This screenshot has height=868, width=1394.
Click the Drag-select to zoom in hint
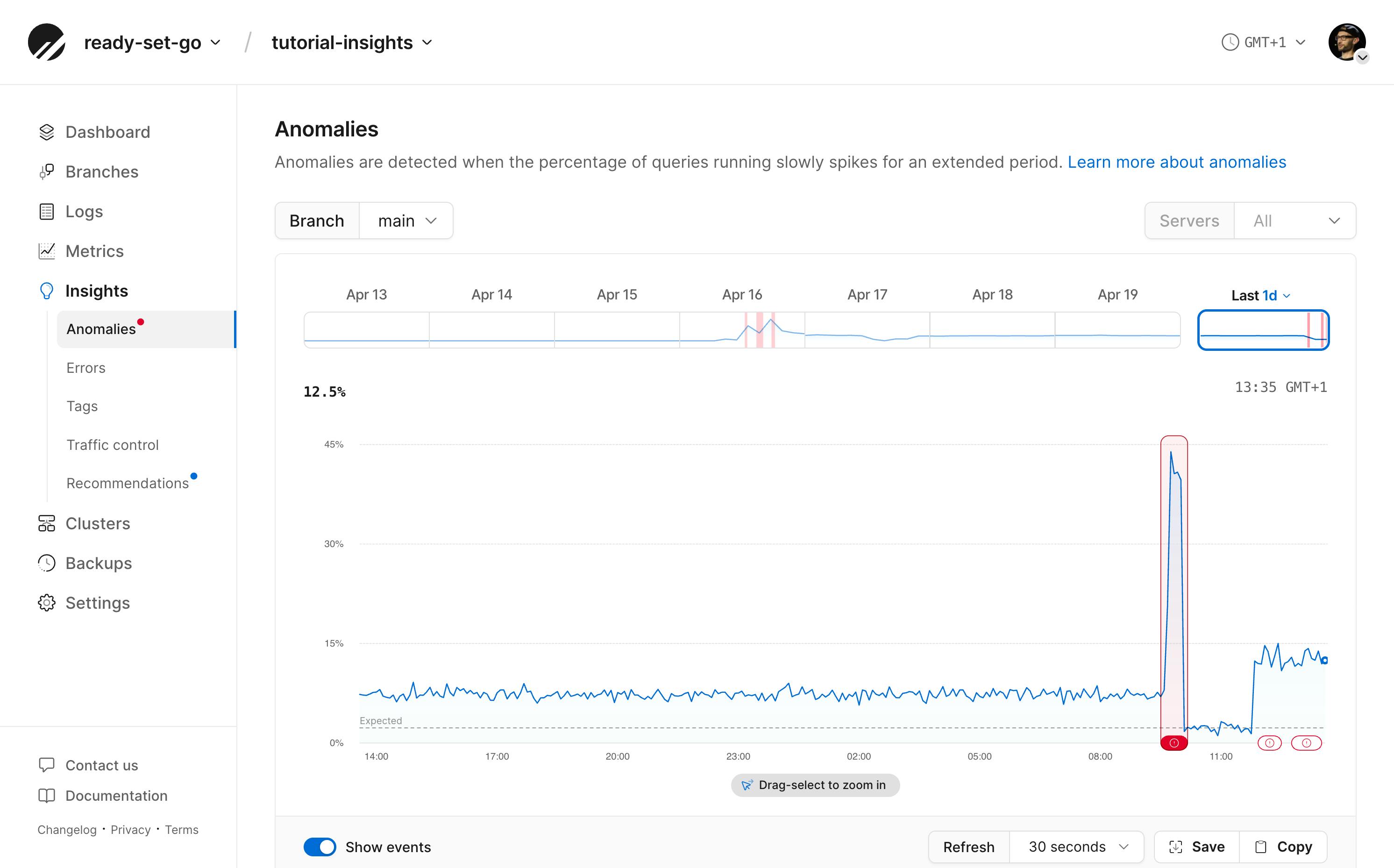[815, 785]
